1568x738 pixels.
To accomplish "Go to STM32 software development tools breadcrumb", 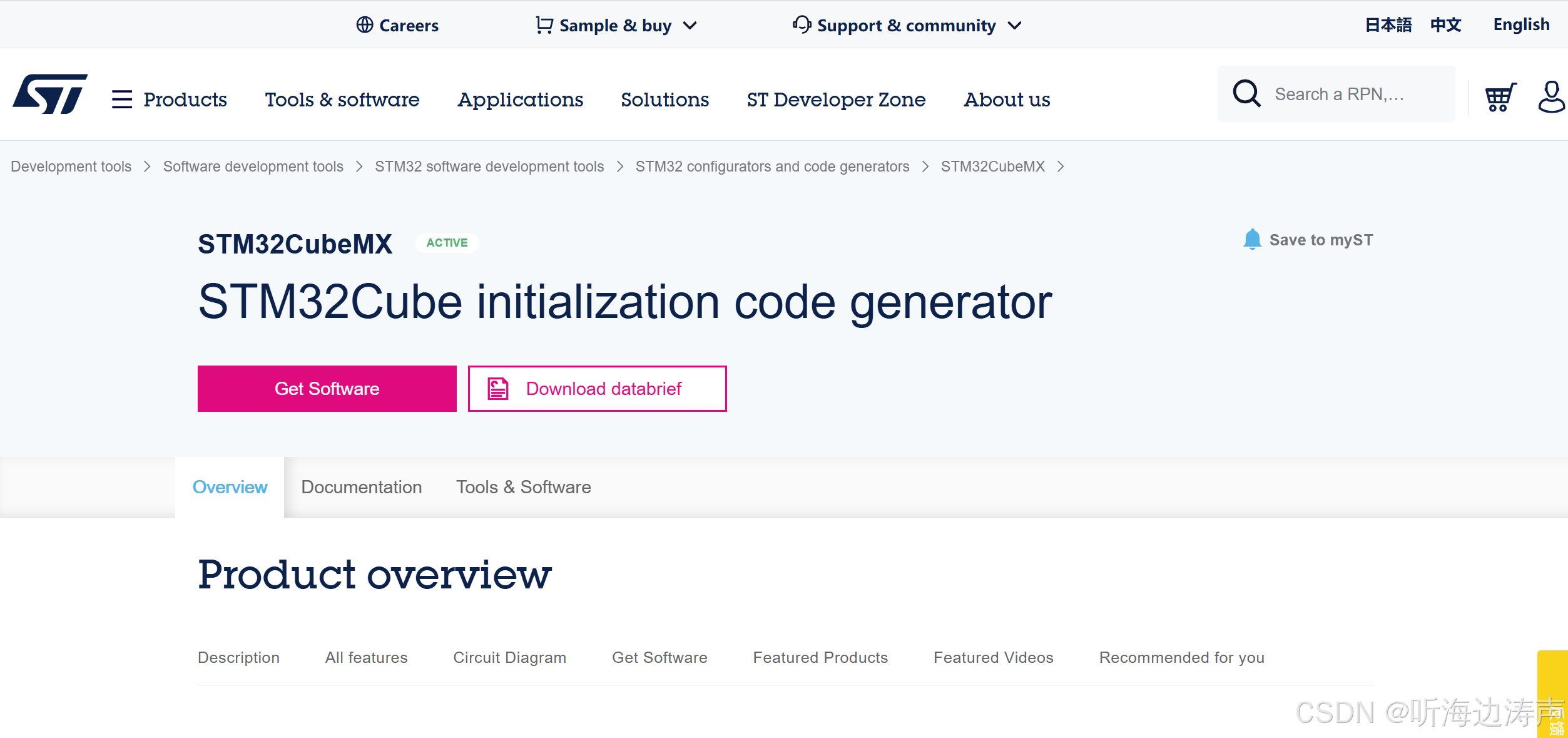I will (x=489, y=167).
